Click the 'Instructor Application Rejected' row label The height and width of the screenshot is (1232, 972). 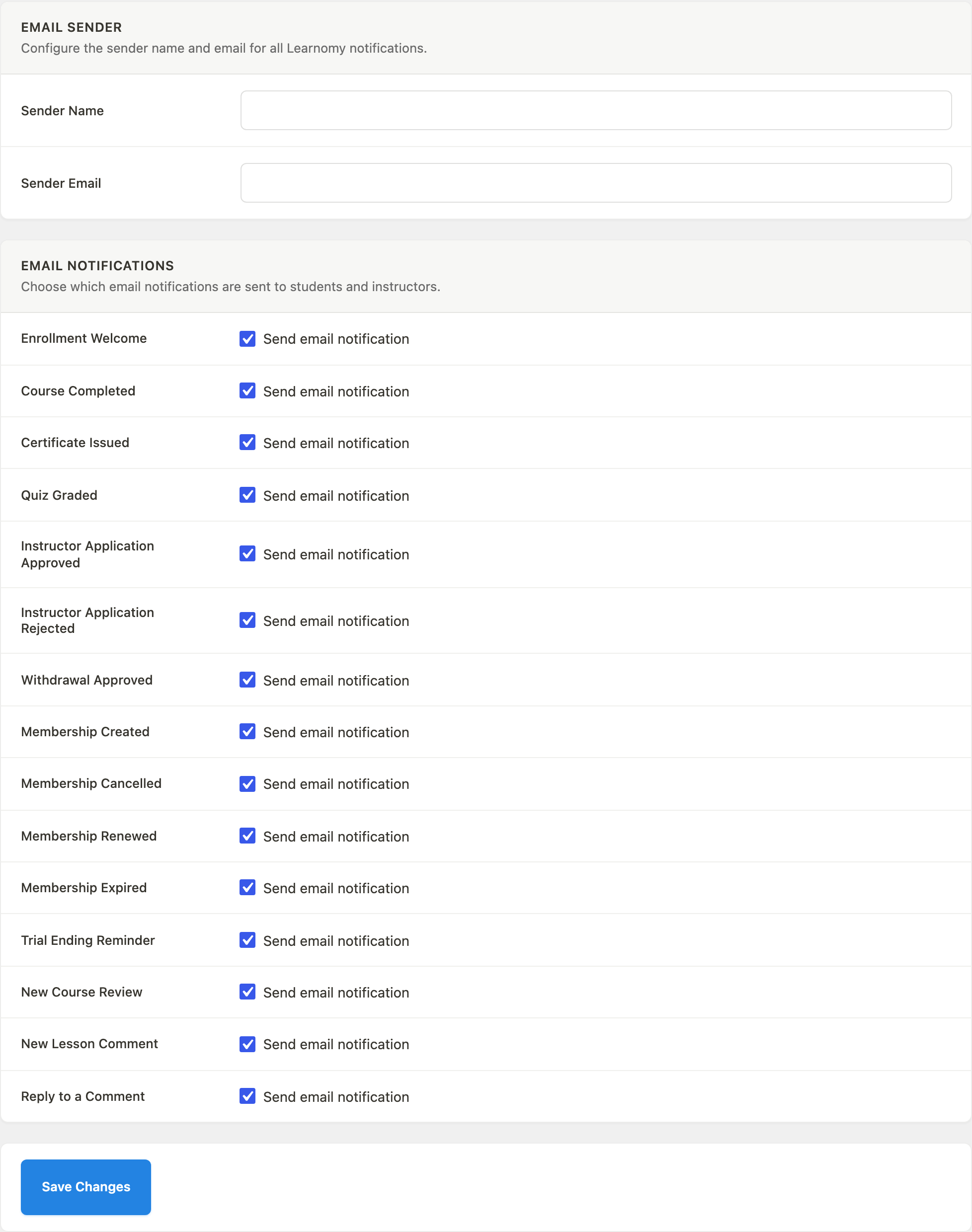[x=87, y=620]
